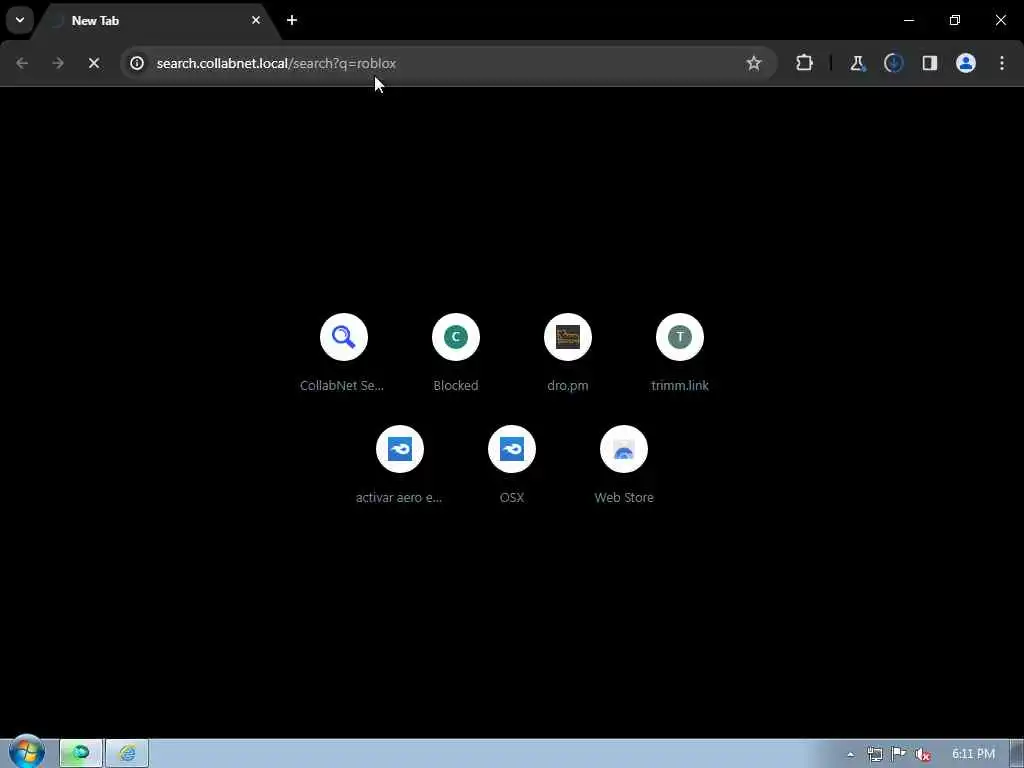View site information icon

[x=136, y=63]
